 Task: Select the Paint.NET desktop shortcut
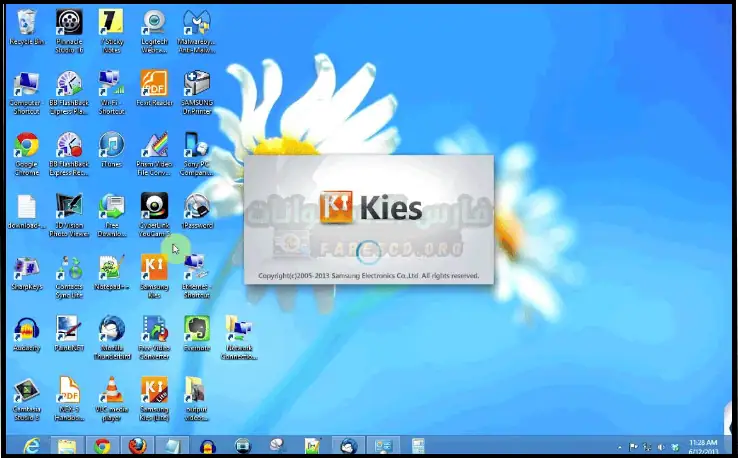pyautogui.click(x=68, y=329)
